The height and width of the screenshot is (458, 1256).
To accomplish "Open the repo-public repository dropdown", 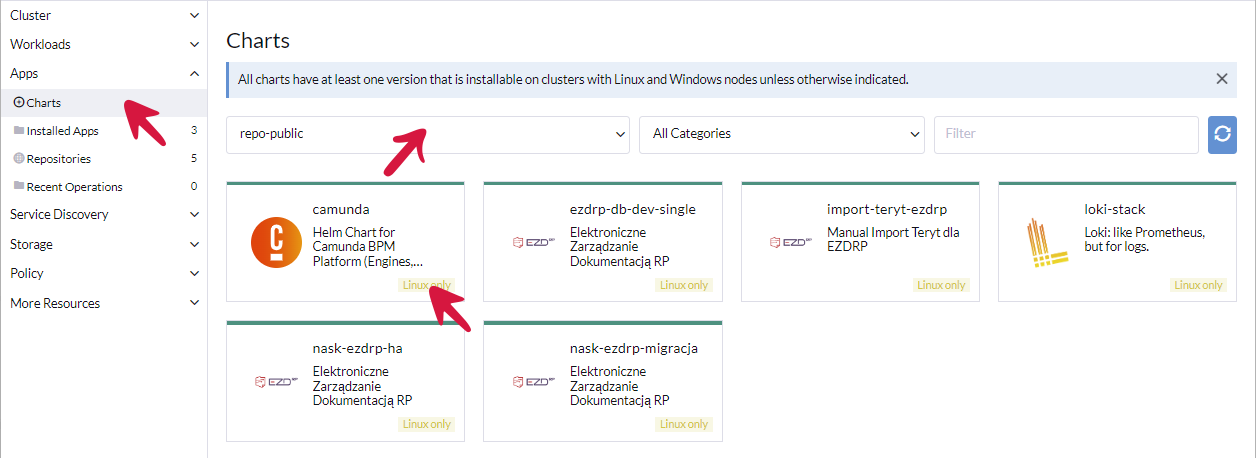I will tap(428, 134).
